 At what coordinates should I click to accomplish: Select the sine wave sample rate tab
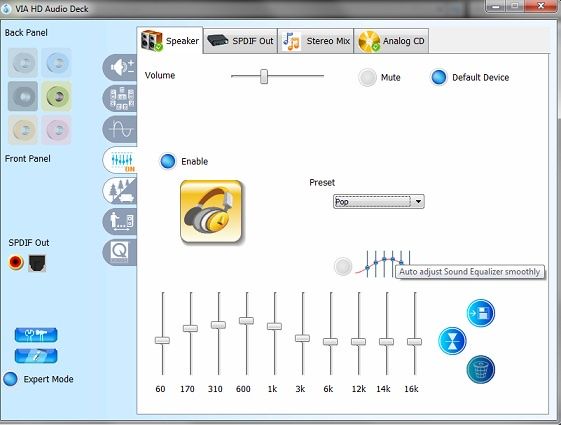click(120, 129)
